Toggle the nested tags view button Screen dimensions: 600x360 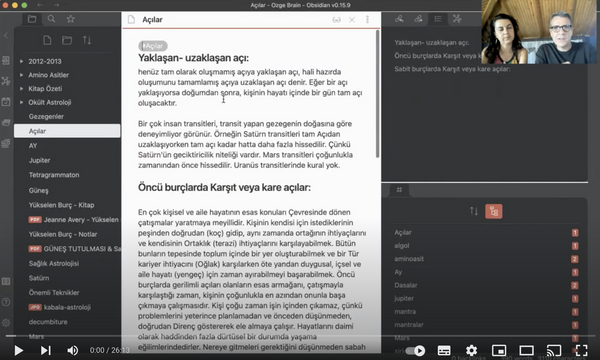coord(494,211)
